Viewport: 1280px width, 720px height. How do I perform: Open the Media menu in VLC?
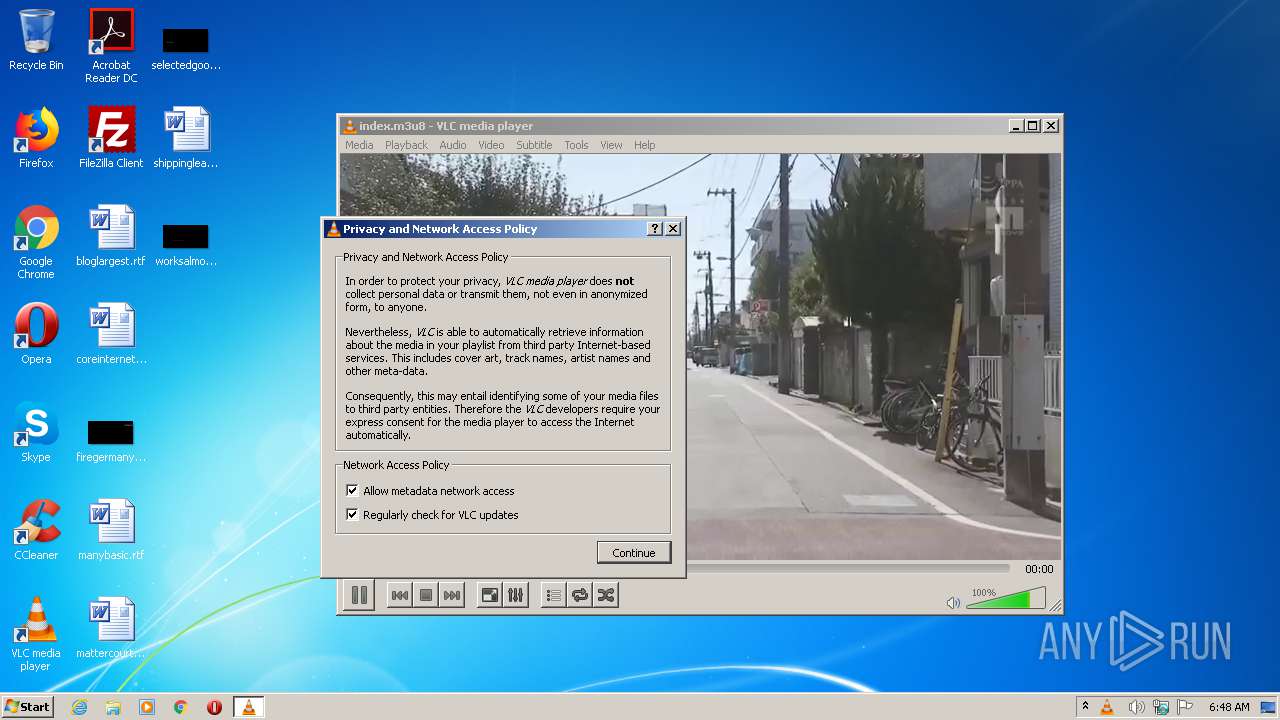point(359,145)
